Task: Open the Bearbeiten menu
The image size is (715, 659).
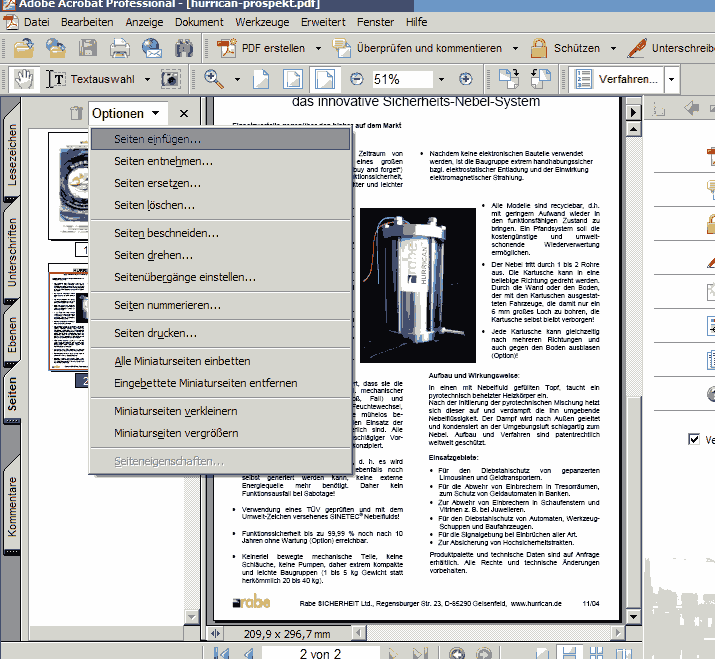Action: (x=87, y=22)
